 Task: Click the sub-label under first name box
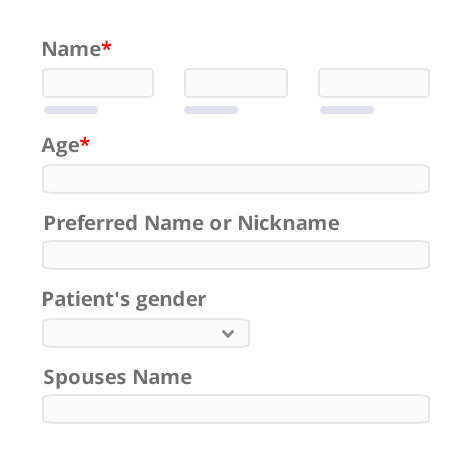(71, 110)
